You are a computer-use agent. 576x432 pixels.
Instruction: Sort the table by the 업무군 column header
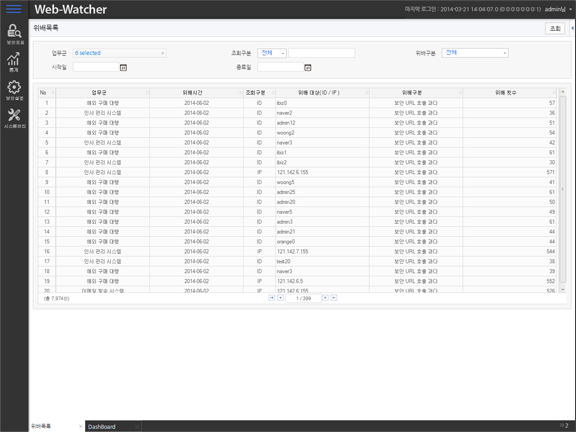point(102,93)
